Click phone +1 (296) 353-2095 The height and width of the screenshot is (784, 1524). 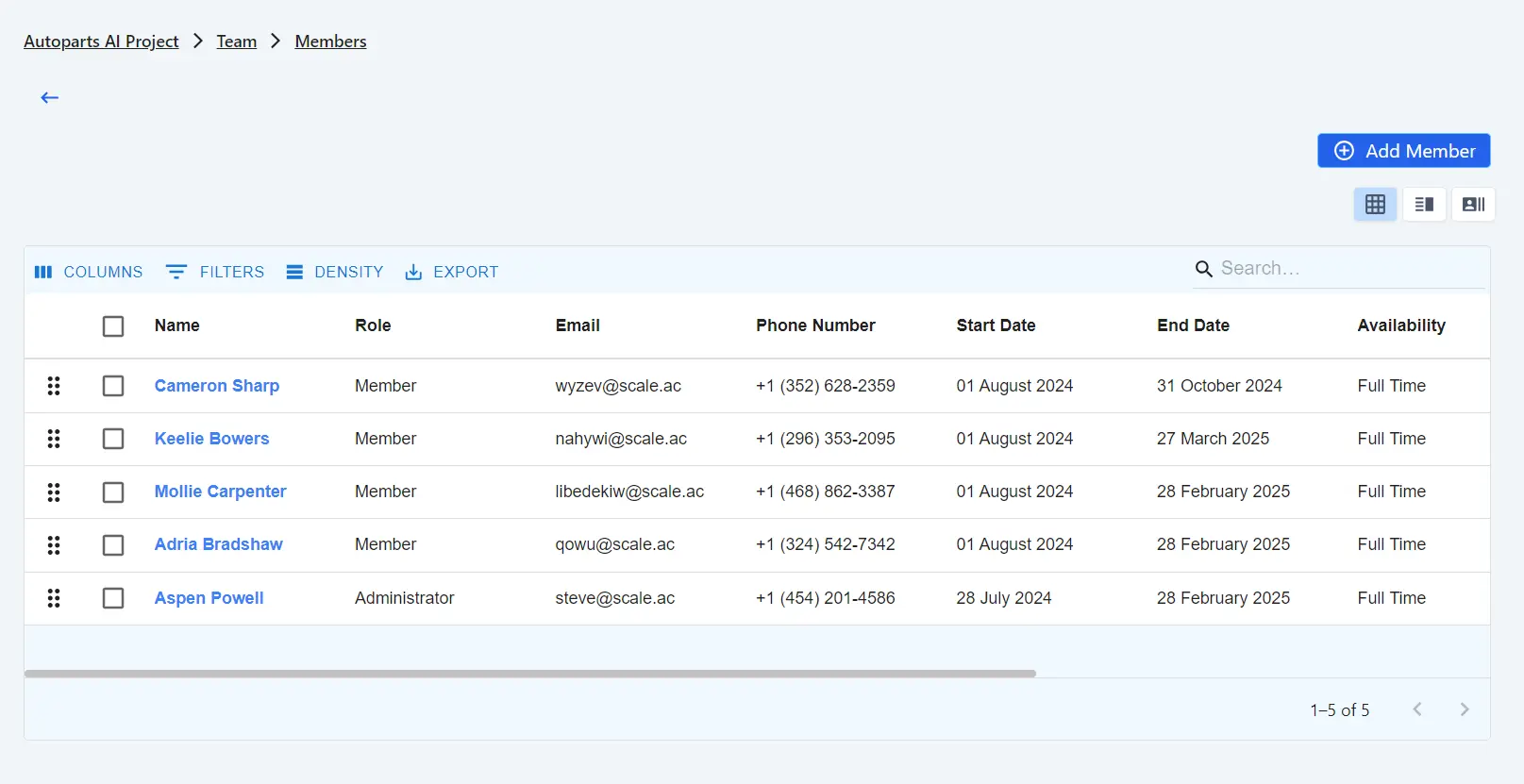tap(825, 439)
